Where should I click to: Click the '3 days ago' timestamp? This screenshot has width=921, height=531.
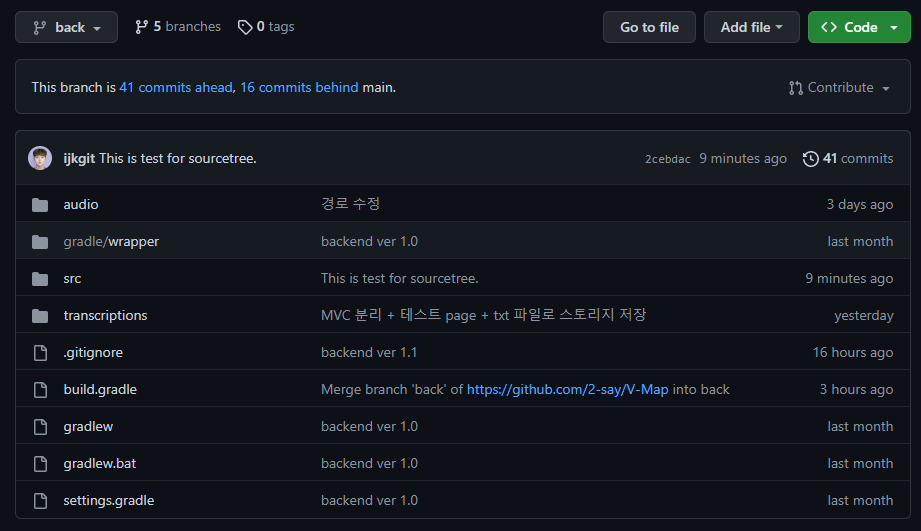(860, 204)
